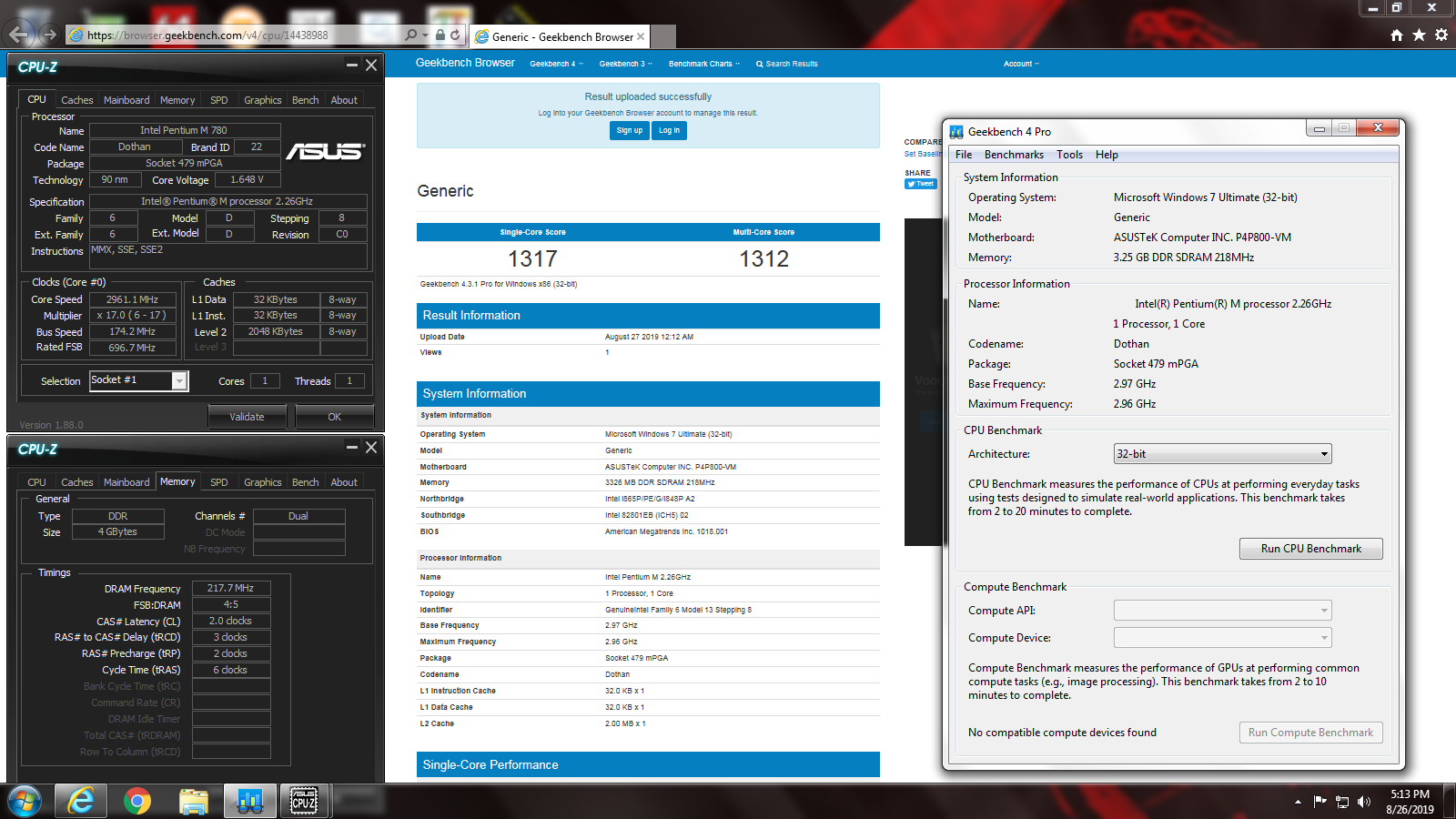Click the clock and date in tray
1456x819 pixels.
tap(1410, 802)
